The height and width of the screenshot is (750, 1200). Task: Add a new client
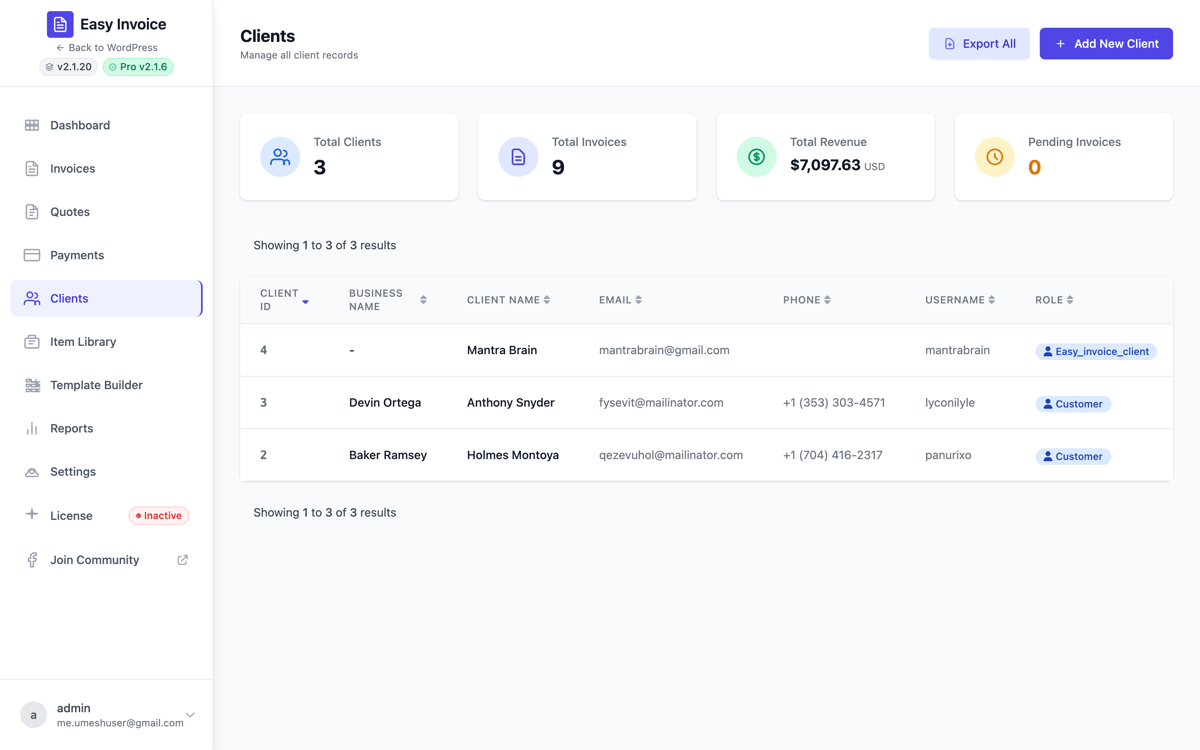1106,44
